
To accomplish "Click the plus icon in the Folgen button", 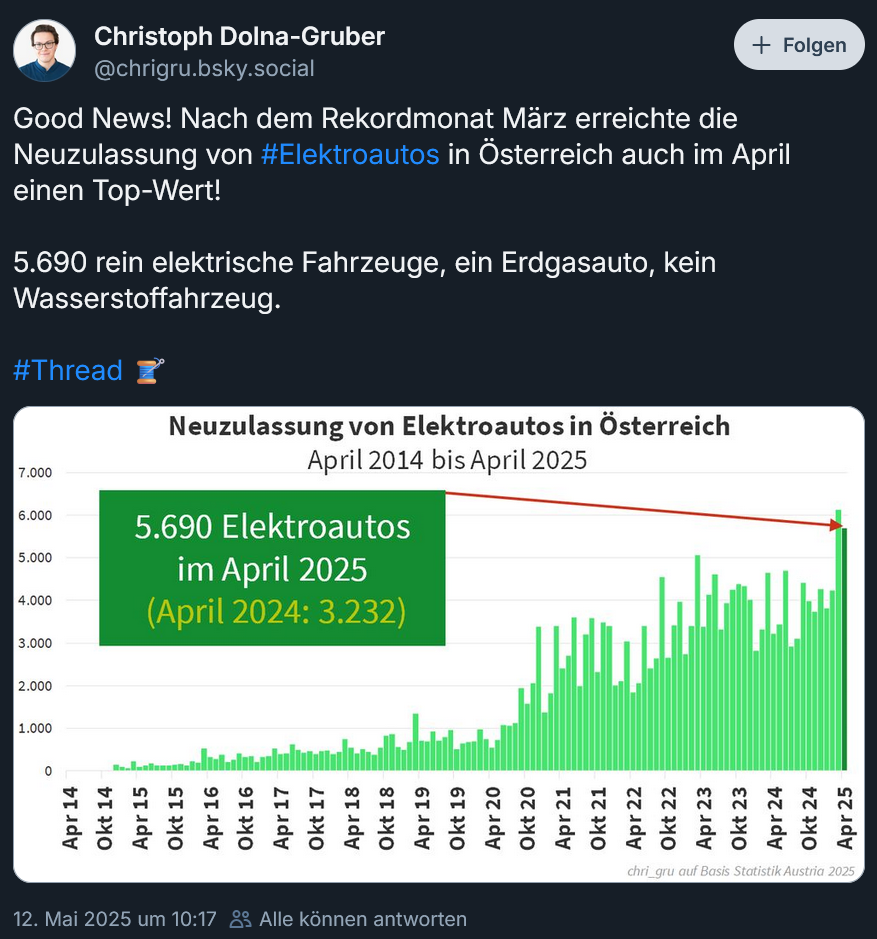I will pyautogui.click(x=762, y=45).
